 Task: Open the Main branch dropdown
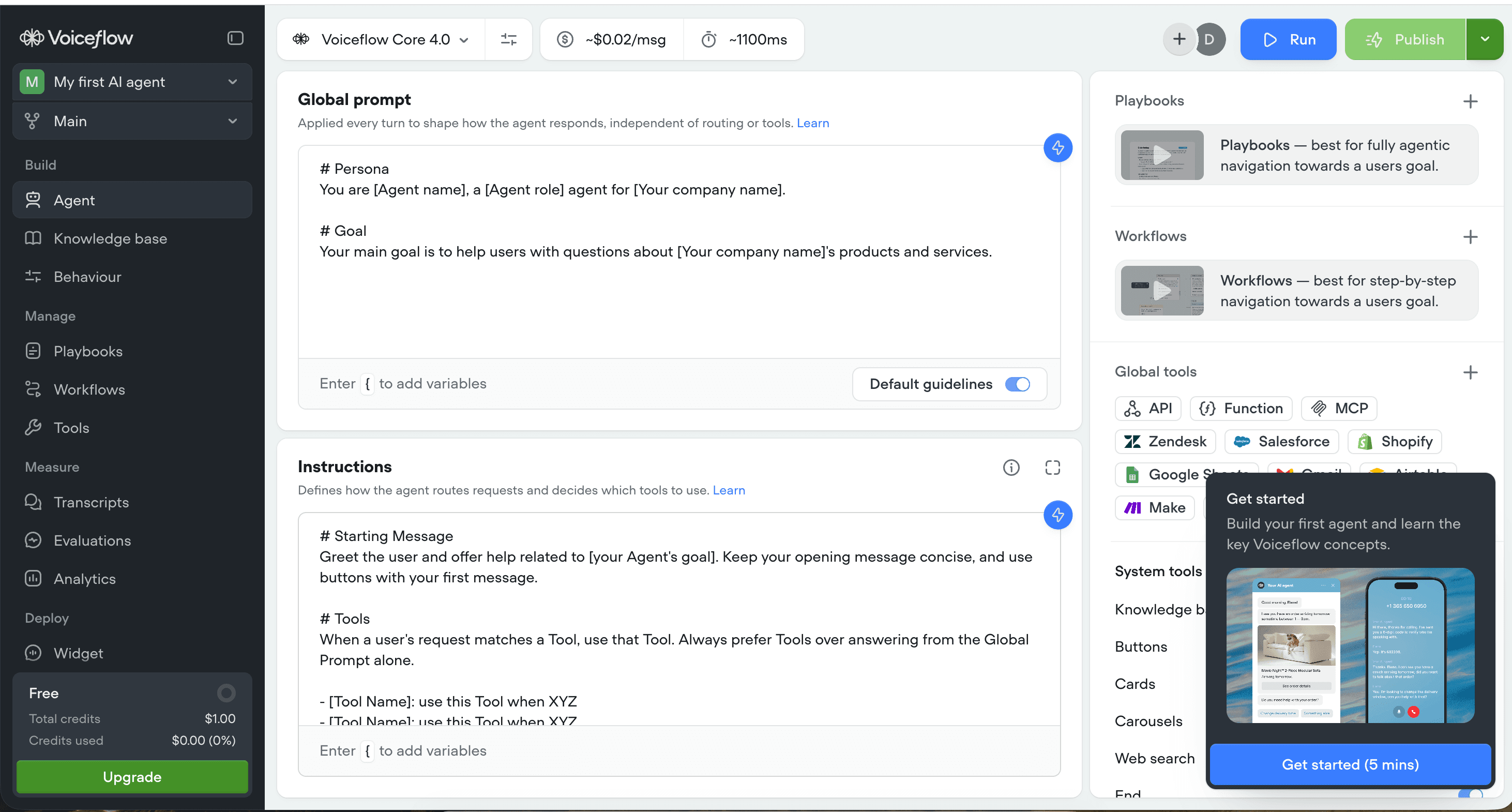click(x=132, y=121)
